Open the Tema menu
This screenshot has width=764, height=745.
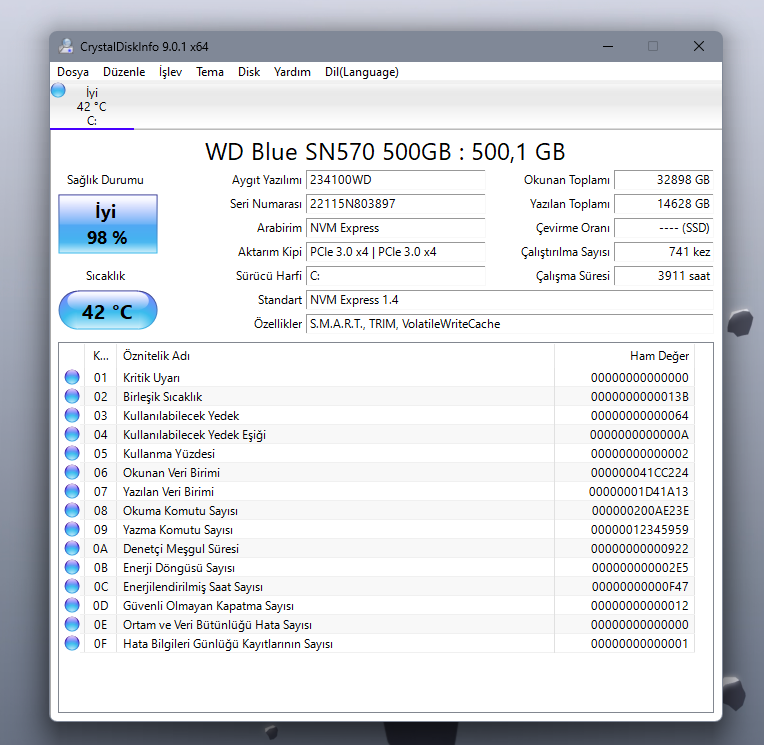click(x=210, y=72)
